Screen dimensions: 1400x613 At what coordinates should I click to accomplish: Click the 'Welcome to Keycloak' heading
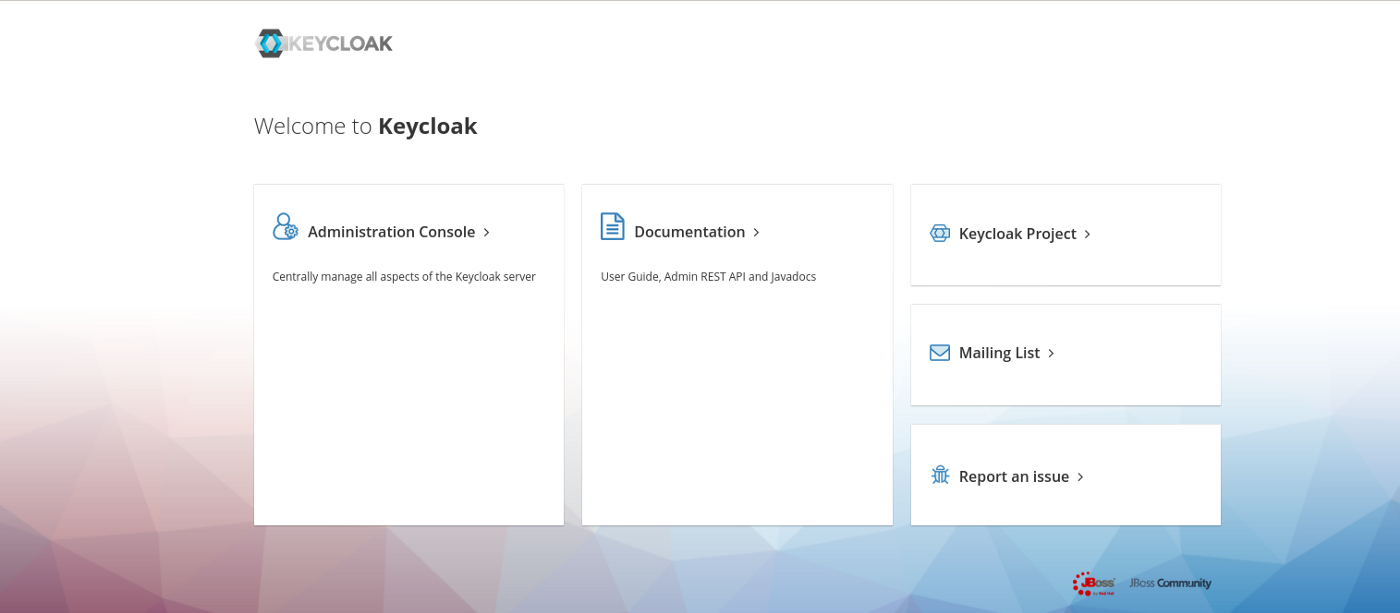tap(365, 126)
